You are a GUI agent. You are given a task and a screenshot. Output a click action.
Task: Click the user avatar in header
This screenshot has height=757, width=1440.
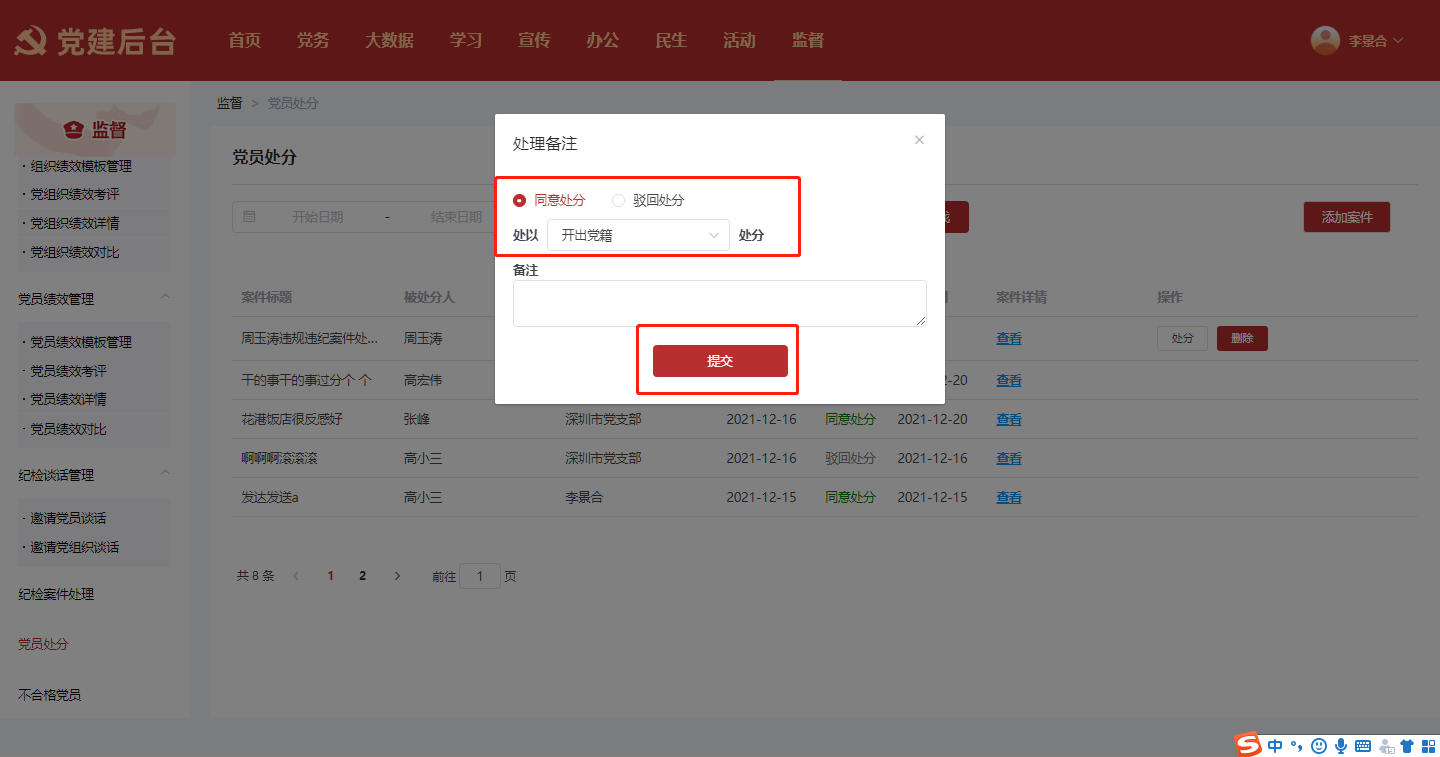tap(1325, 40)
